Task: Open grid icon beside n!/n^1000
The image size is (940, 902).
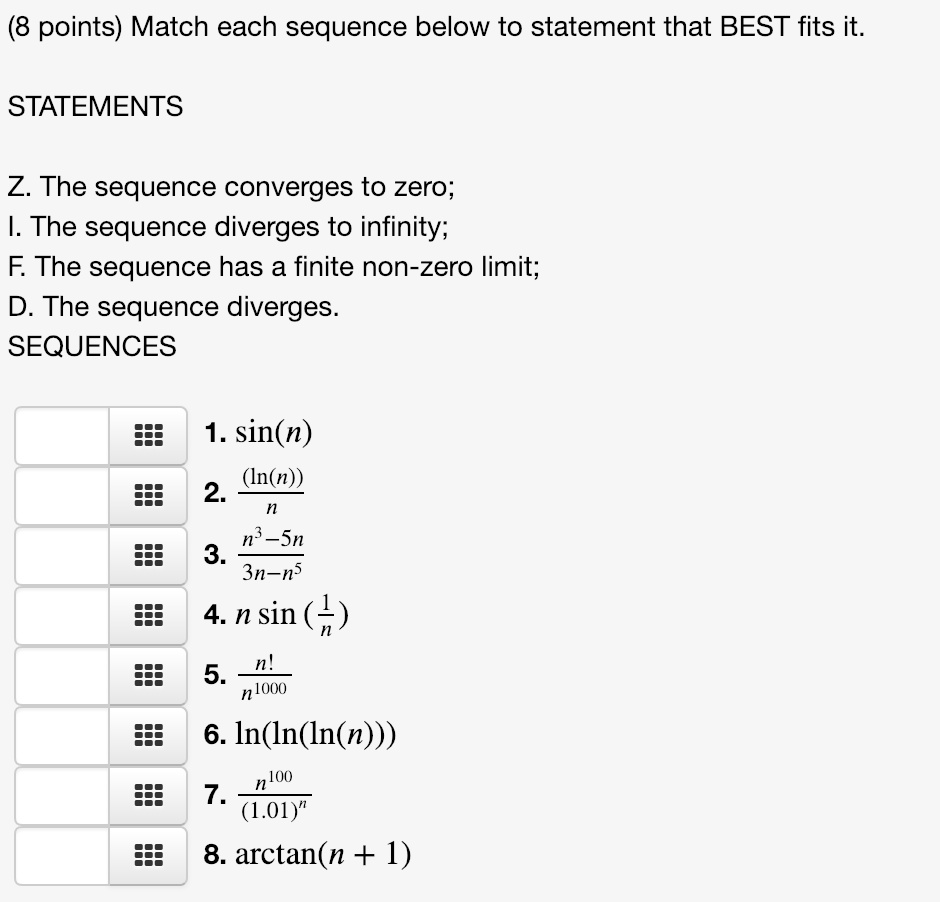Action: [147, 676]
